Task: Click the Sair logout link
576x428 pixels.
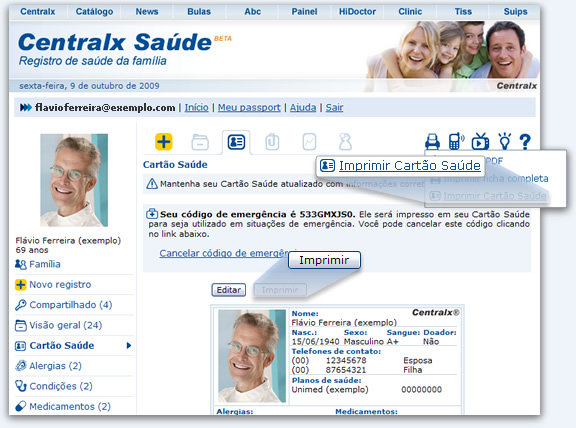Action: tap(334, 108)
